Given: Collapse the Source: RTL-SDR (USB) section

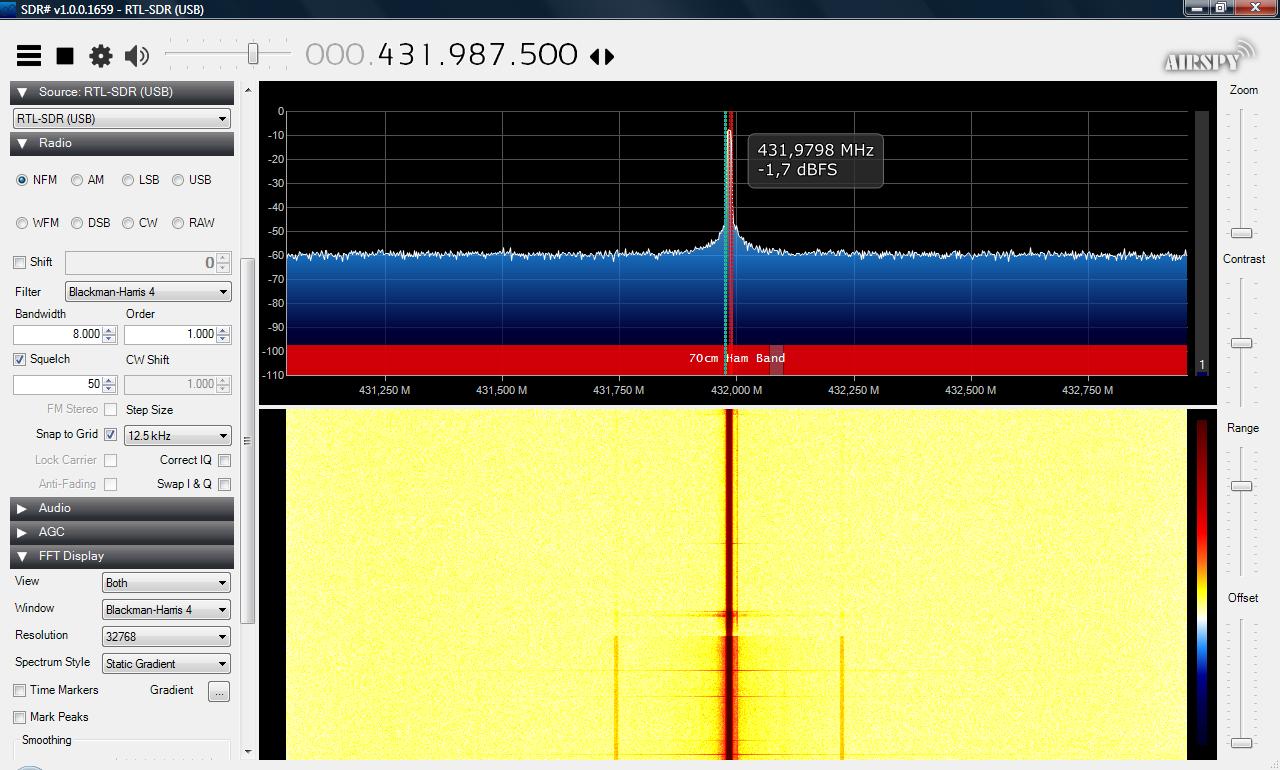Looking at the screenshot, I should tap(122, 92).
